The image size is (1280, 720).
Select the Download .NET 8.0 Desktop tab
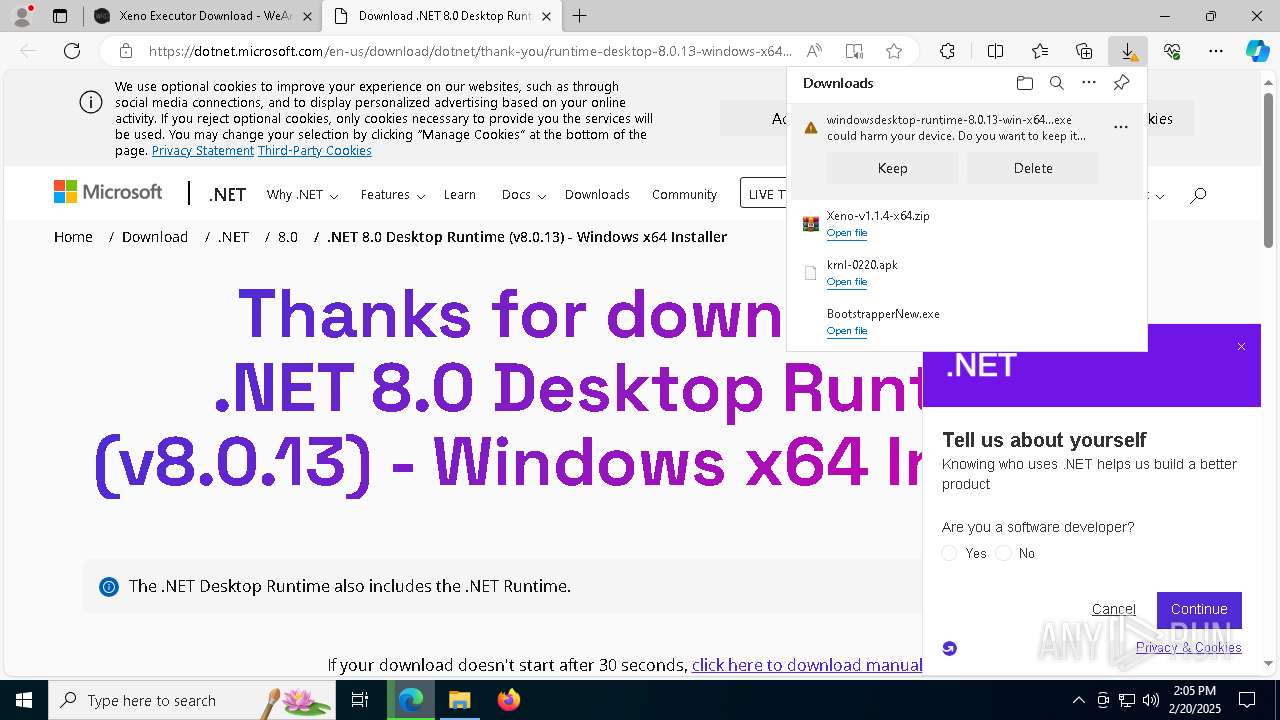tap(443, 16)
